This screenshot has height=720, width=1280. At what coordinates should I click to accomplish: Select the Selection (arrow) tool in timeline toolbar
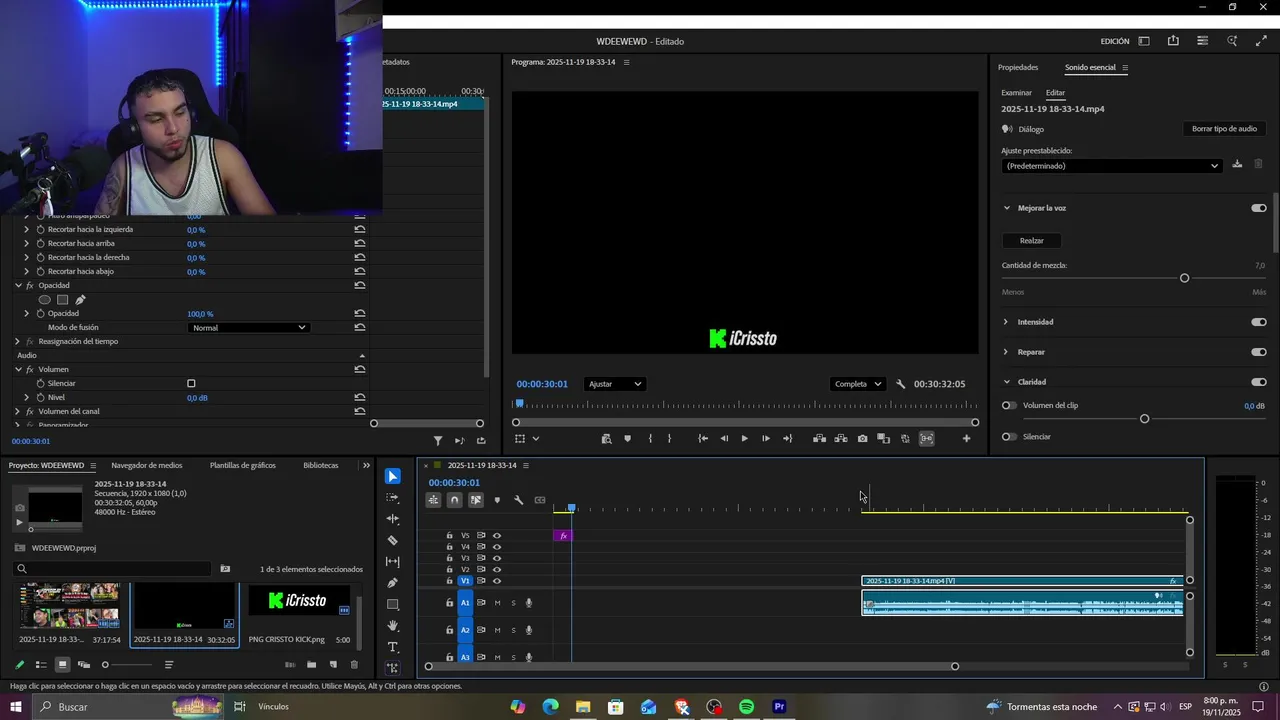393,476
